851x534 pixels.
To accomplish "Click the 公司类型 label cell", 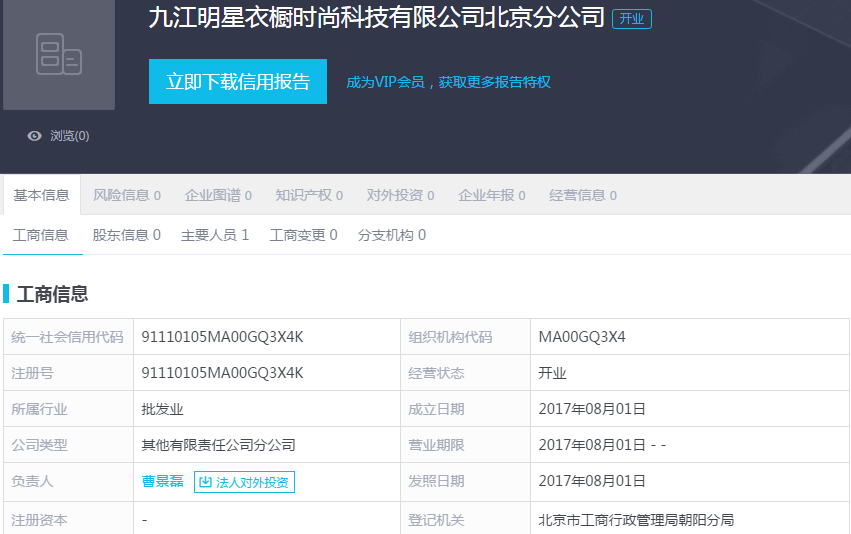I will (x=68, y=445).
